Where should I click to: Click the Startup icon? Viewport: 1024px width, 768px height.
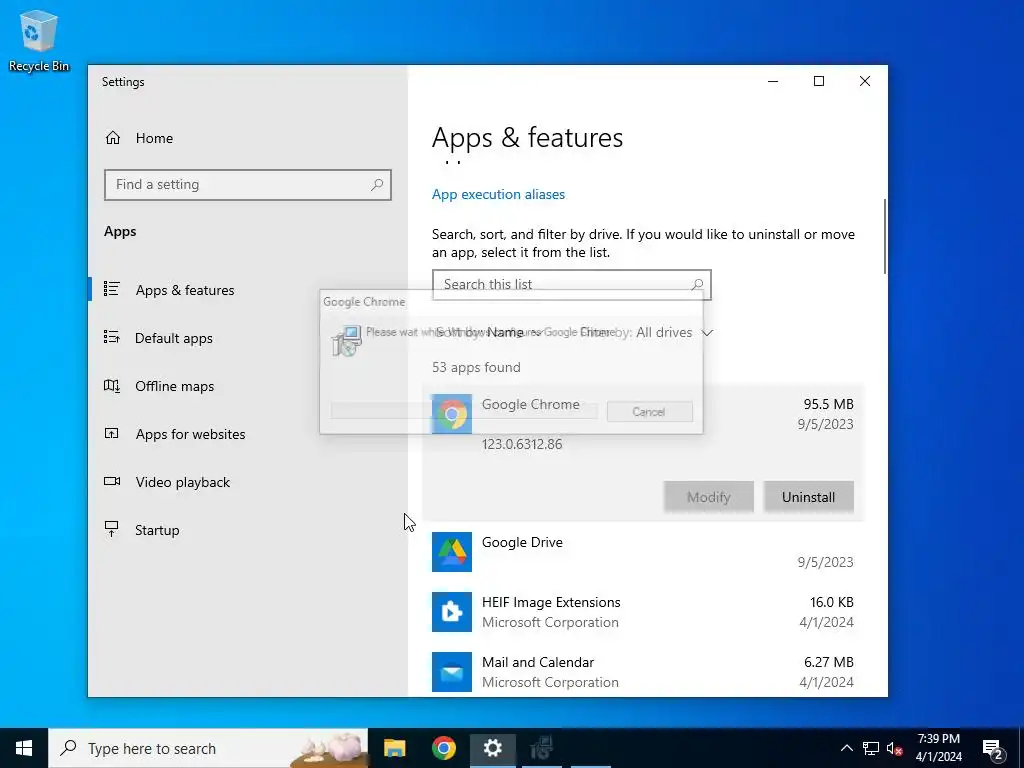(x=112, y=529)
